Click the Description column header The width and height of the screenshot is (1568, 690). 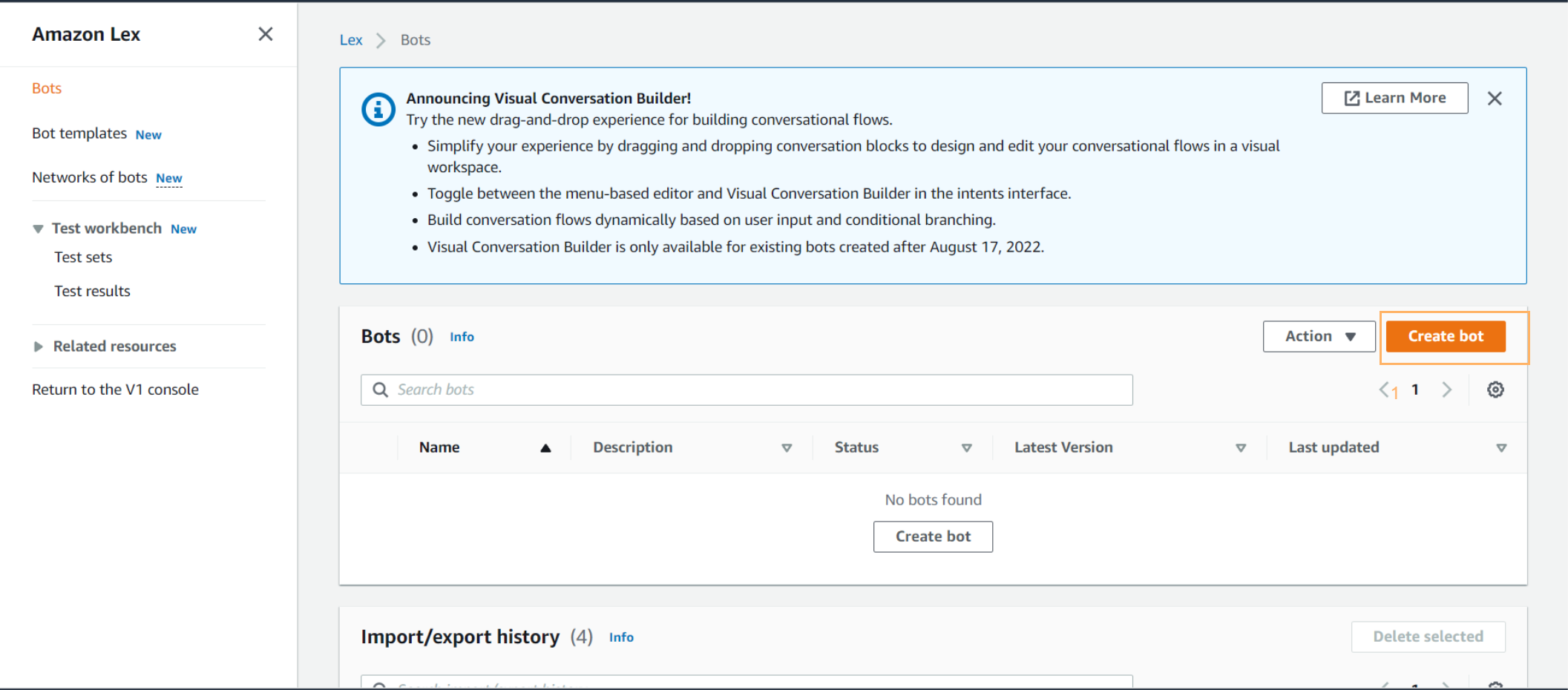pos(632,447)
